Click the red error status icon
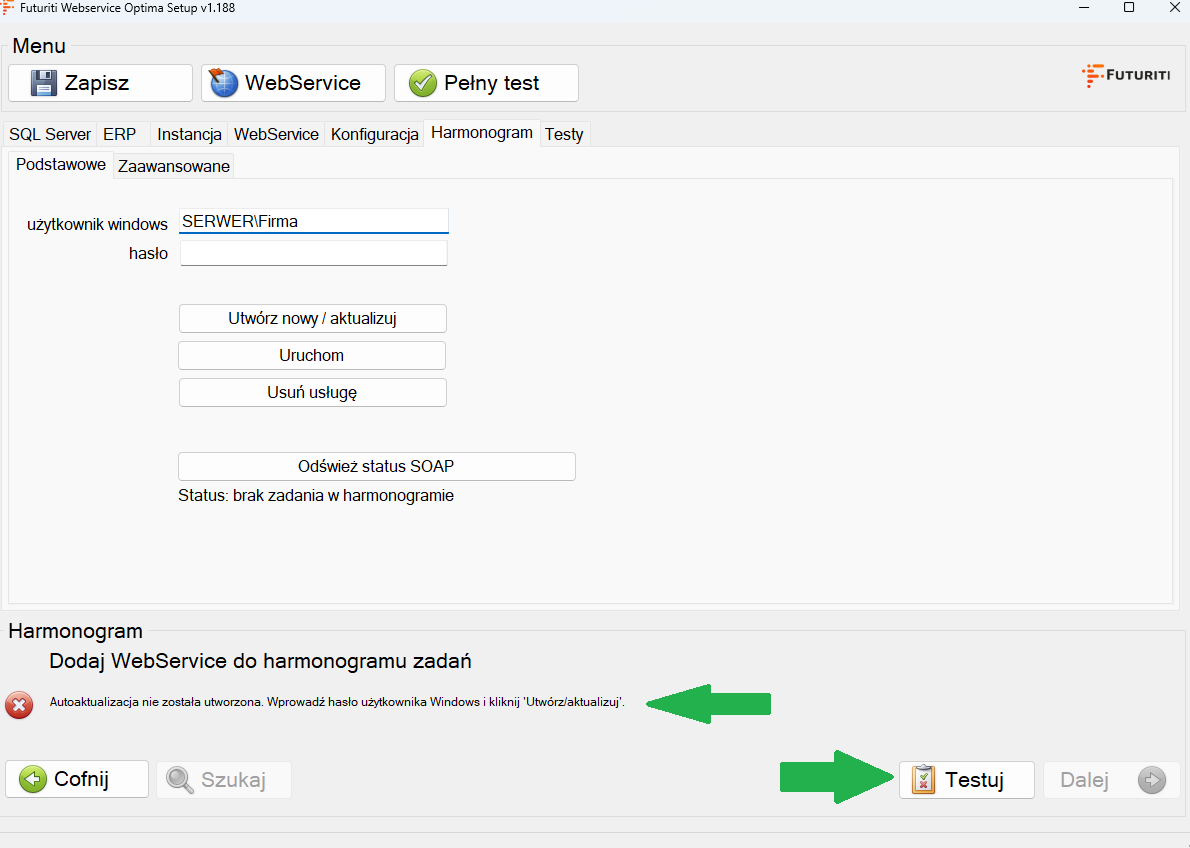This screenshot has height=848, width=1190. (x=18, y=705)
